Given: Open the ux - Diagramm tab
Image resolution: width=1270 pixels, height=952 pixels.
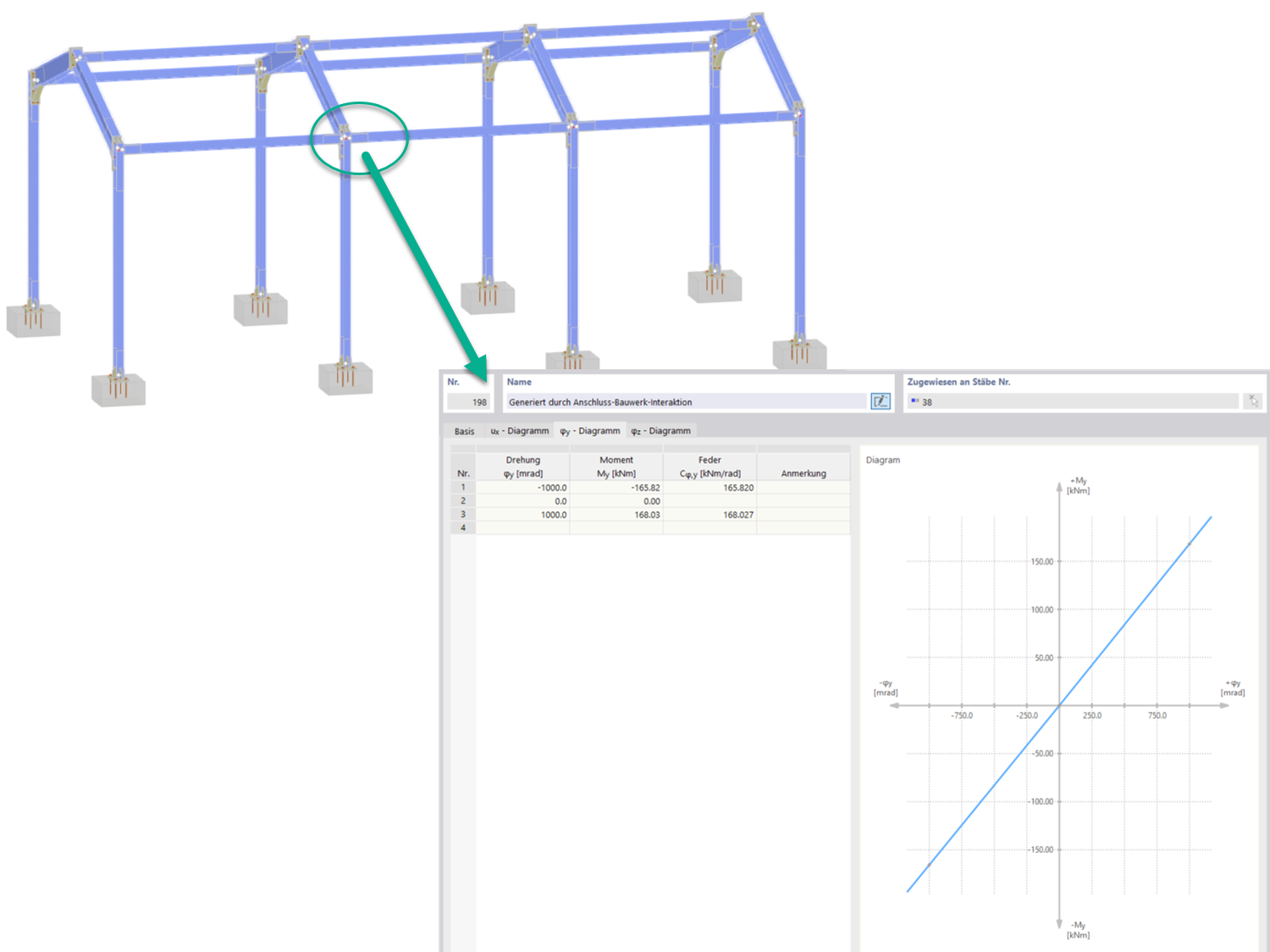Looking at the screenshot, I should tap(521, 431).
